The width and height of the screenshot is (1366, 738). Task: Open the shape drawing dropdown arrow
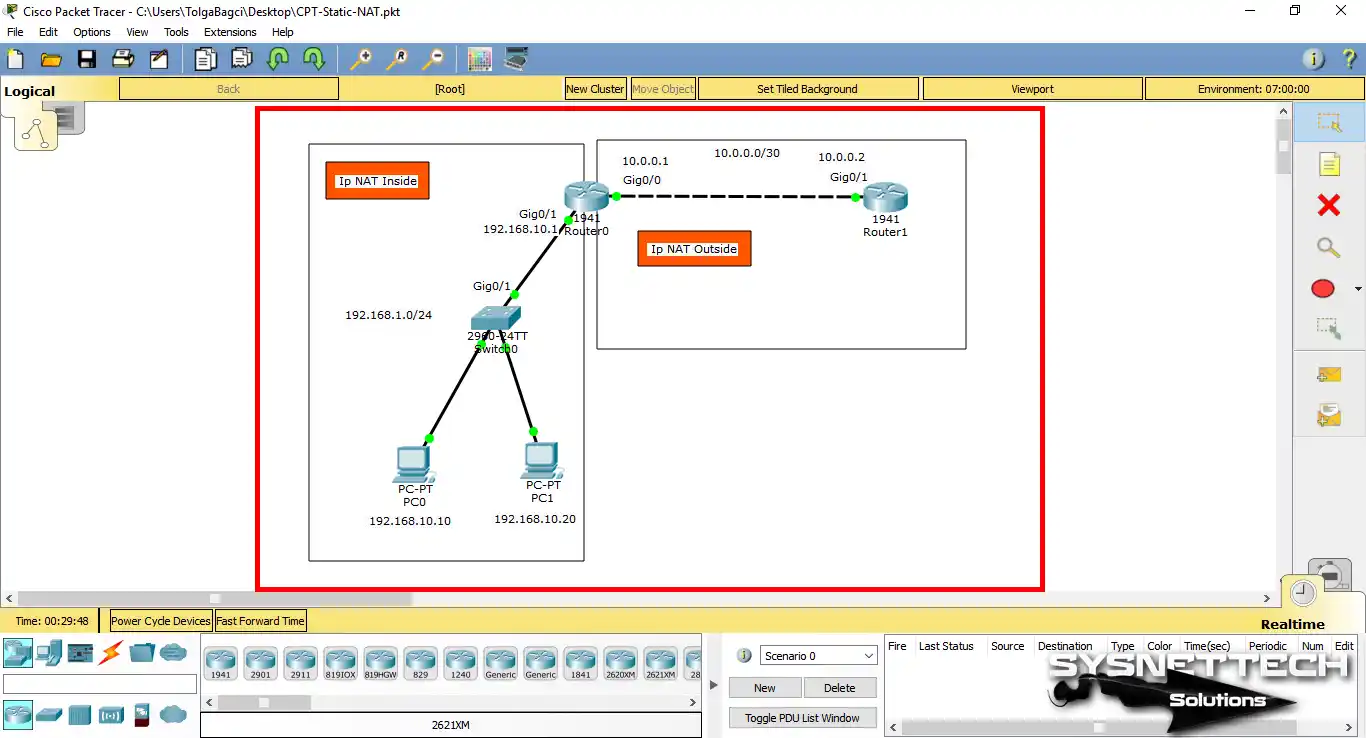[1356, 288]
